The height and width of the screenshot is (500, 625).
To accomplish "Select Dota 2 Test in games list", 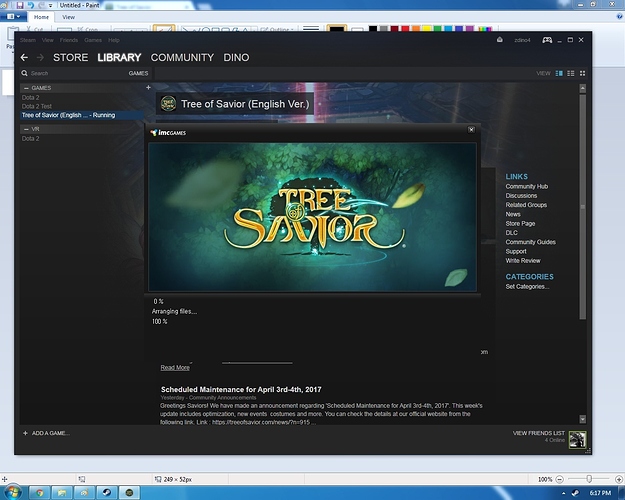I will pyautogui.click(x=39, y=106).
